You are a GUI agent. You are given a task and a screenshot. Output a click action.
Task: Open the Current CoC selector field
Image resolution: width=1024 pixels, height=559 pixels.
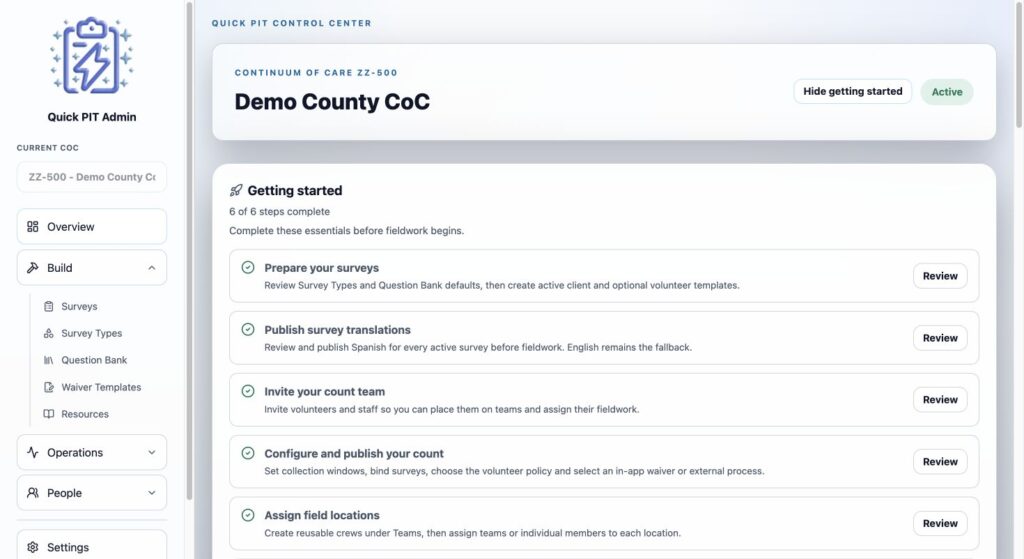click(x=91, y=177)
